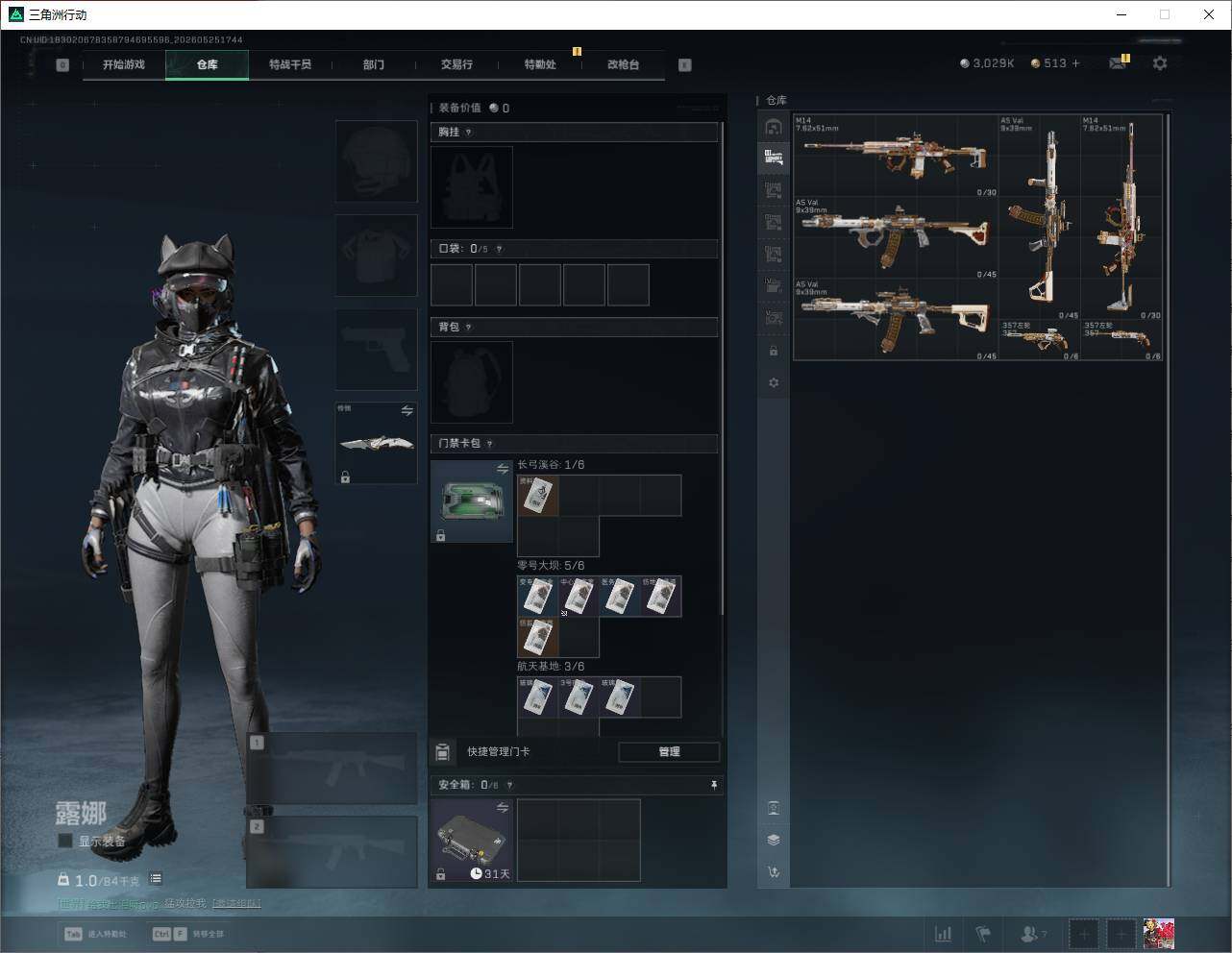Click the warehouse vertical scrollbar
This screenshot has height=953, width=1232.
[1168, 500]
